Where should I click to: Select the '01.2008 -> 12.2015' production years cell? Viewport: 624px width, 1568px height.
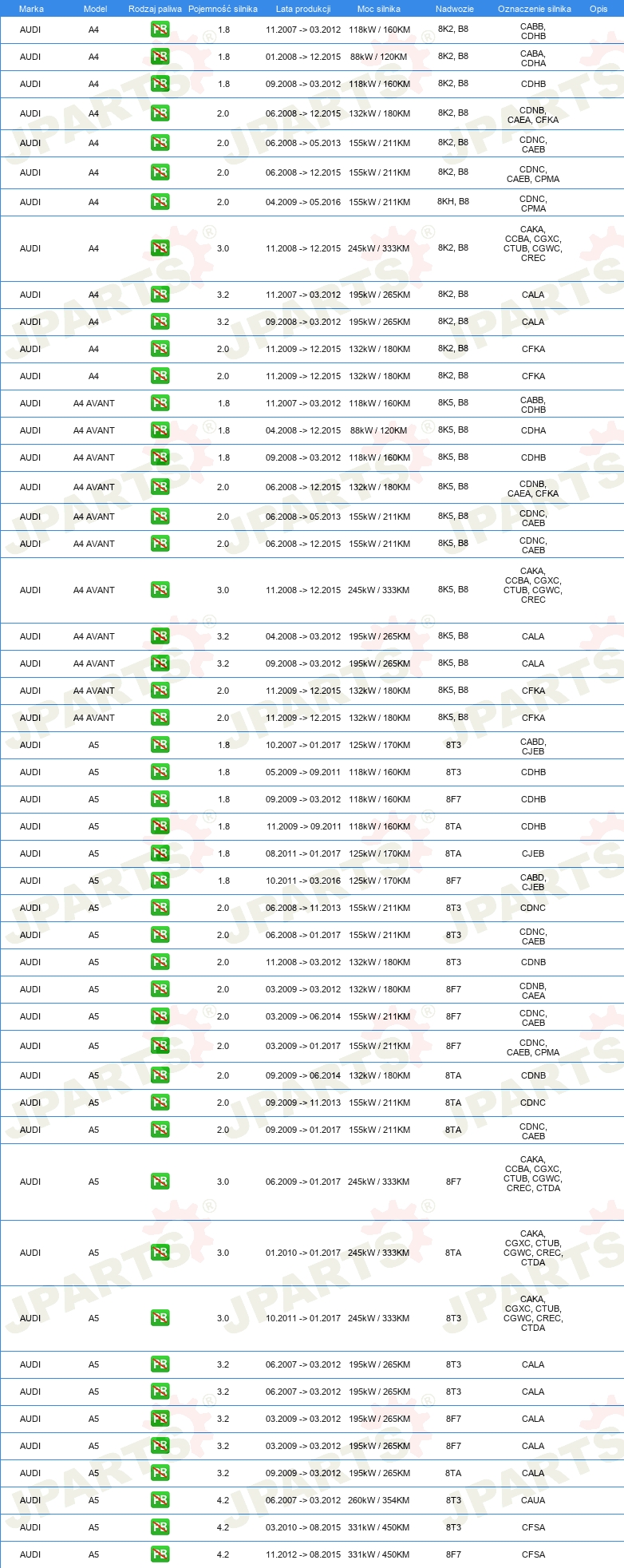(303, 57)
